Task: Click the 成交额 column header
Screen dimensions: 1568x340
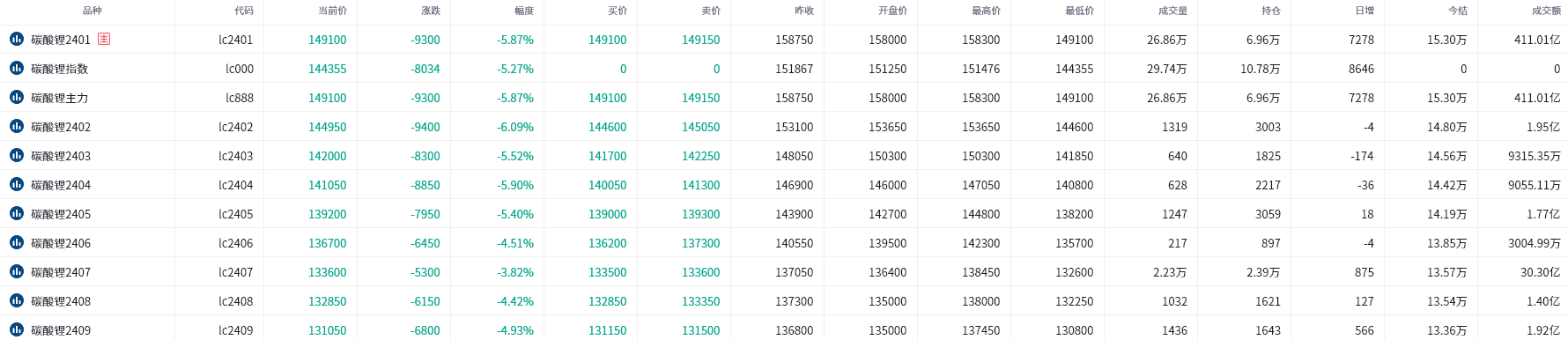Action: pyautogui.click(x=1546, y=11)
